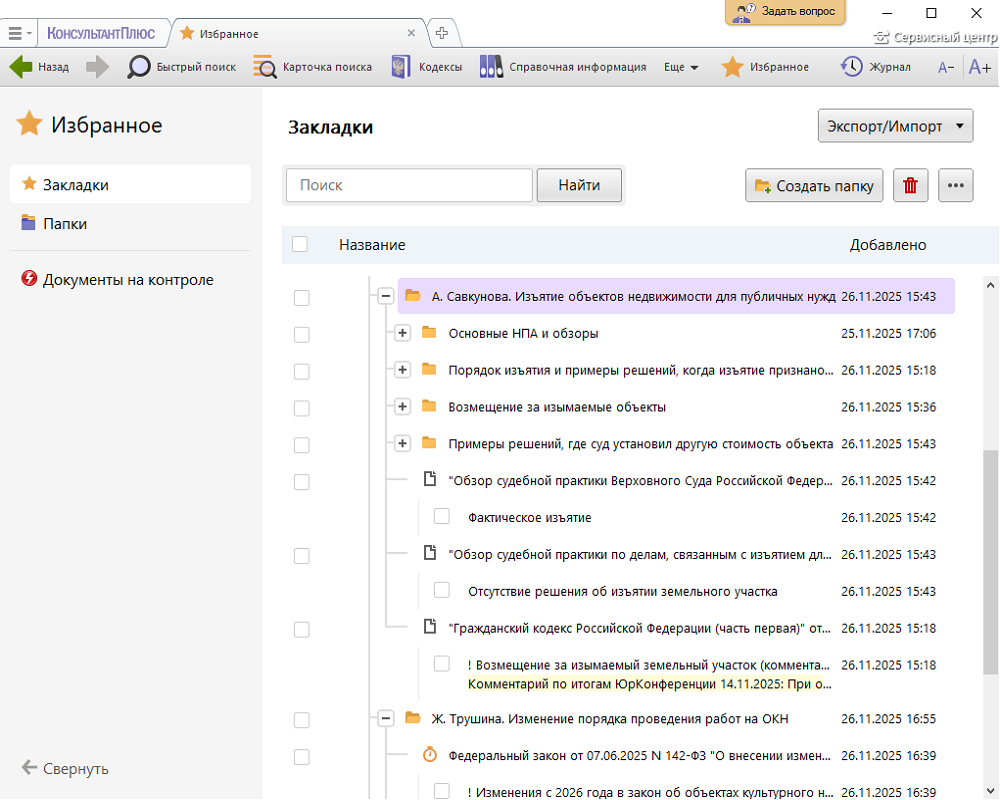1000x800 pixels.
Task: Open the 'Еще' toolbar menu
Action: pos(680,67)
